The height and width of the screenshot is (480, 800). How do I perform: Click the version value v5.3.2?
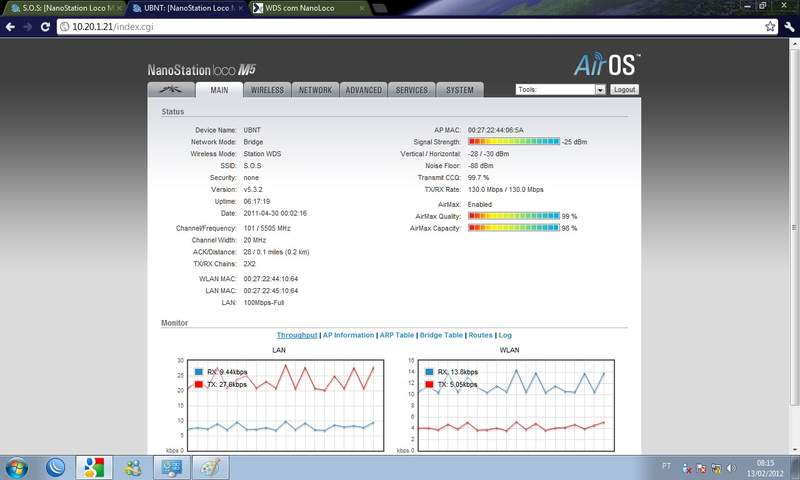coord(253,189)
